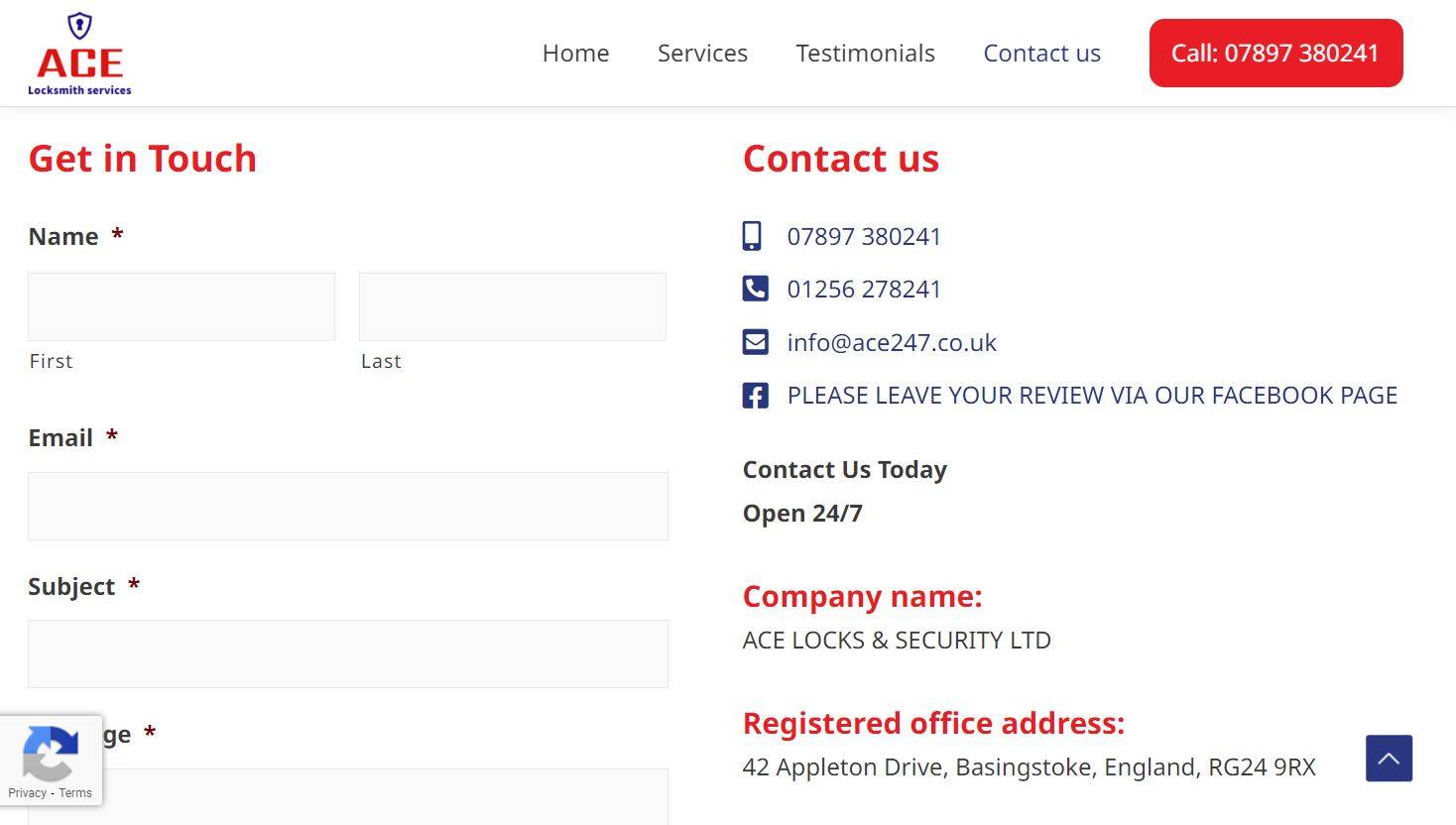The image size is (1456, 825).
Task: Click the 01256 278241 phone link
Action: click(x=864, y=290)
